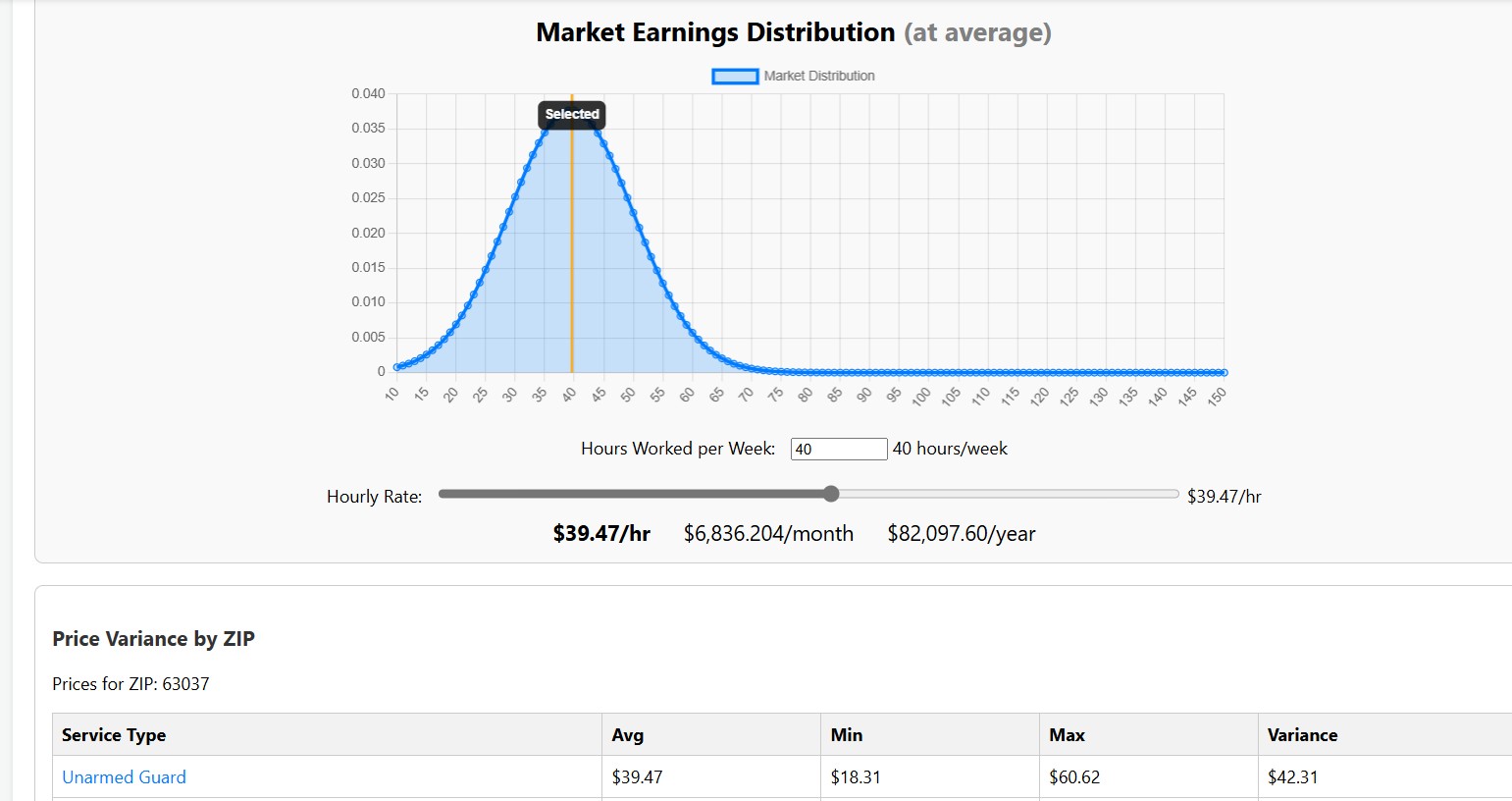Click the $18.31 Min value cell
Screen dimensions: 1512x801
pyautogui.click(x=856, y=776)
